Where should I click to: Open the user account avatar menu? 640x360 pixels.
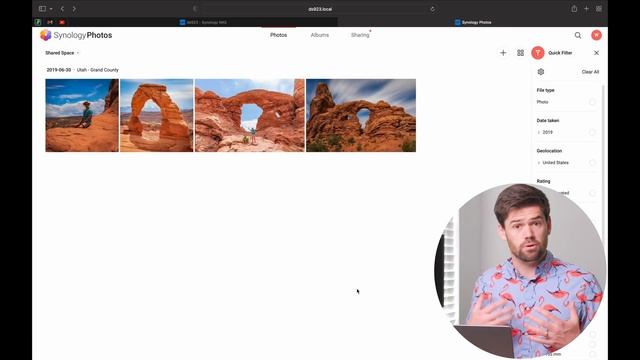(596, 35)
